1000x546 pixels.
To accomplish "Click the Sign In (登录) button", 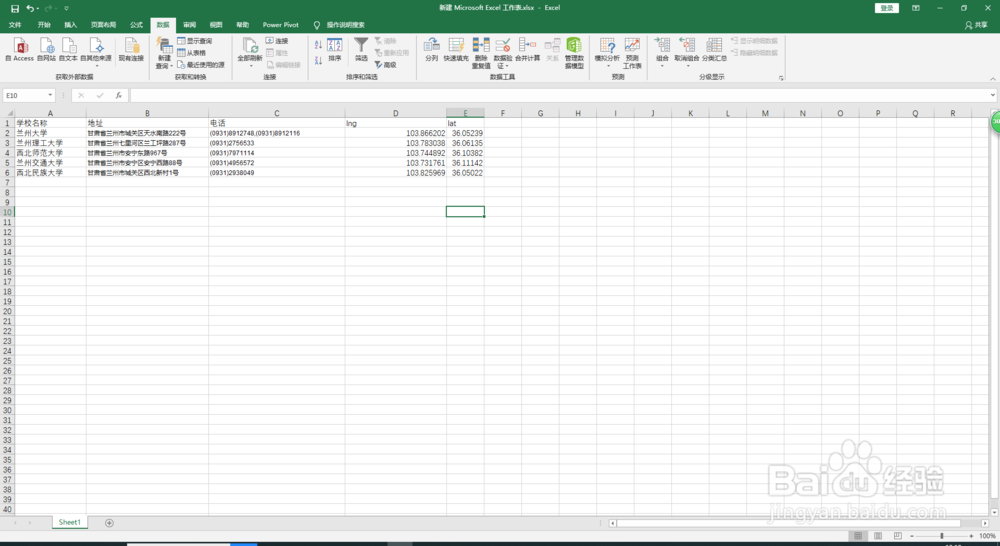I will (886, 8).
